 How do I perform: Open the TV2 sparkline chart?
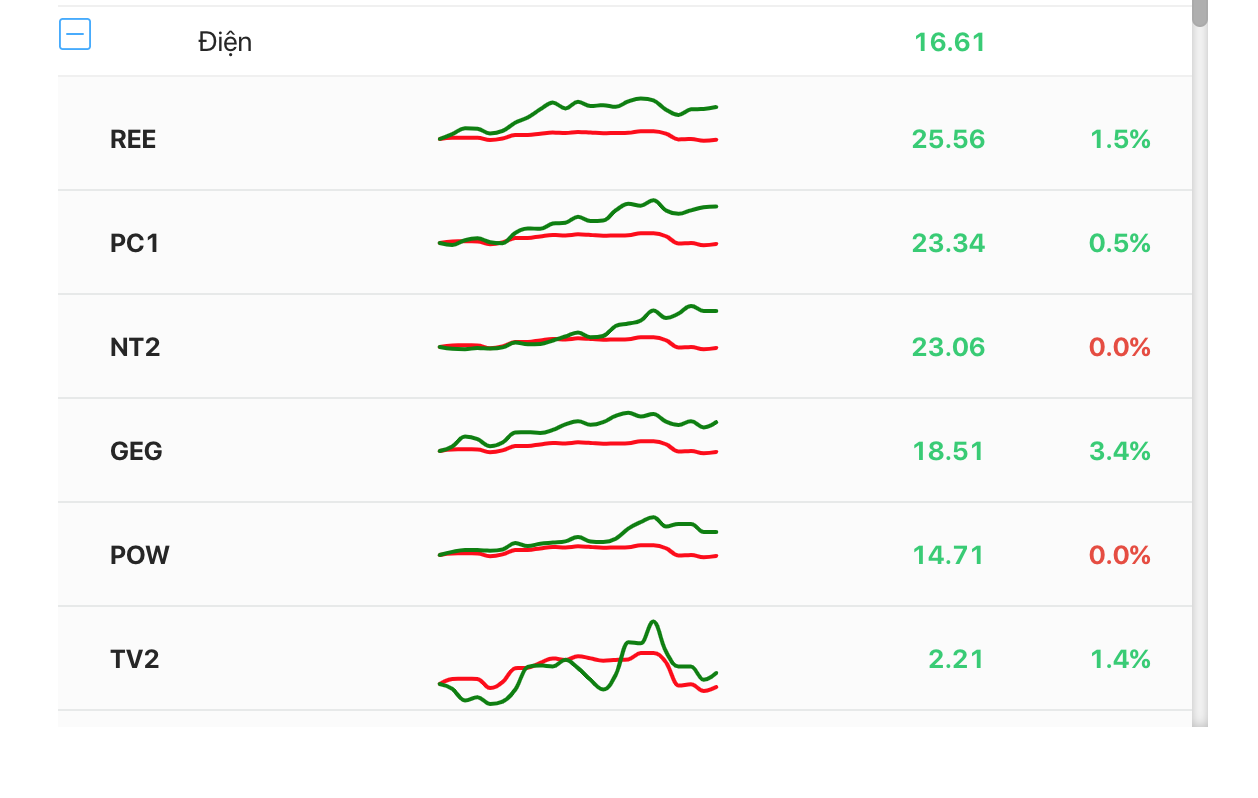(578, 662)
